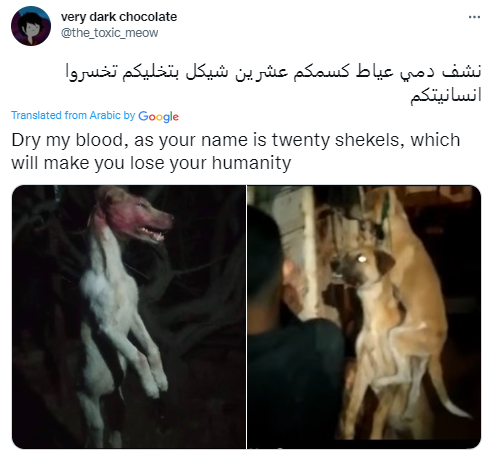This screenshot has width=492, height=453.
Task: Visit the @the_toxic_meow handle link
Action: pyautogui.click(x=109, y=33)
